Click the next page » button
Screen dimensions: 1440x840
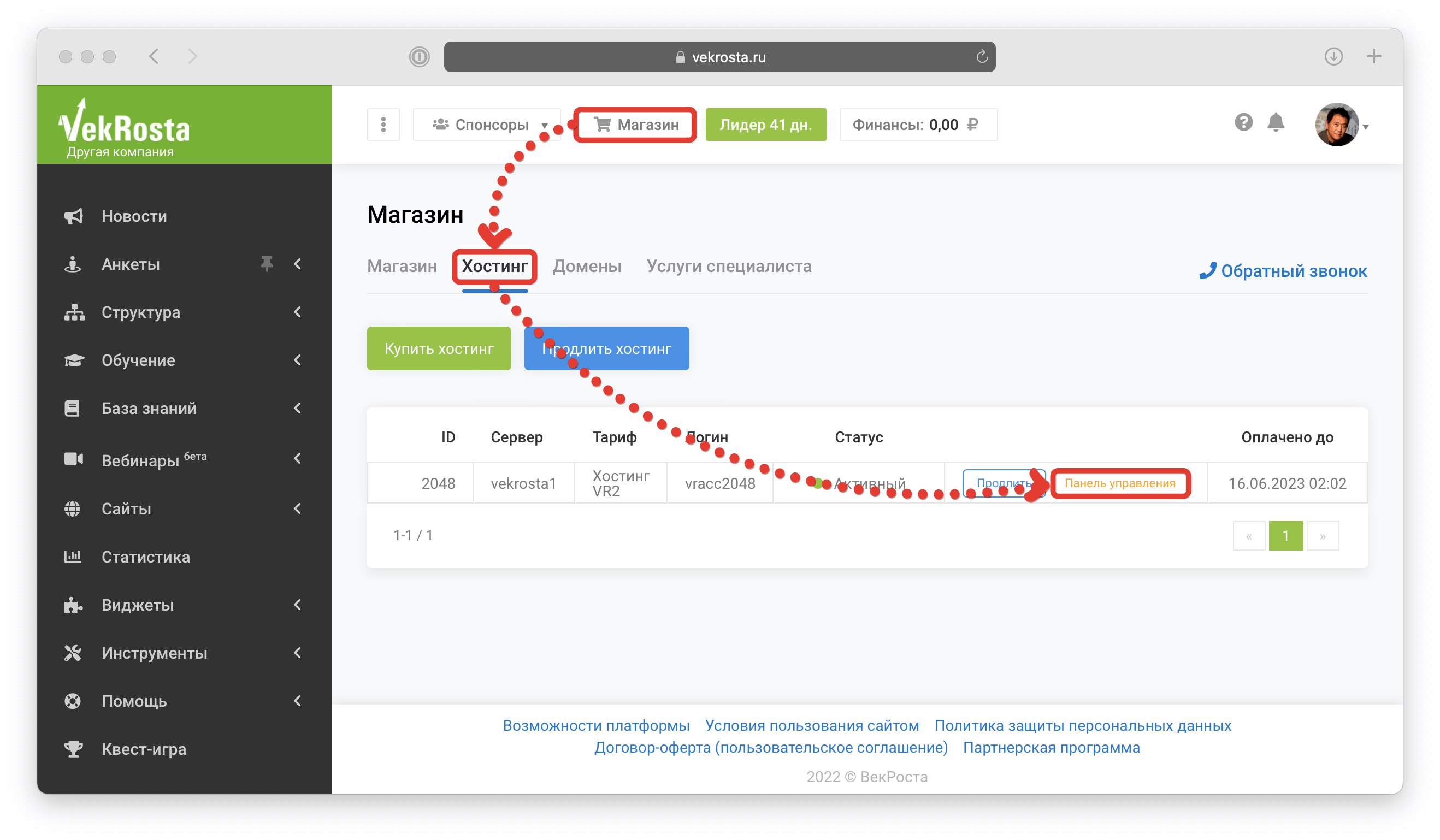pyautogui.click(x=1323, y=536)
